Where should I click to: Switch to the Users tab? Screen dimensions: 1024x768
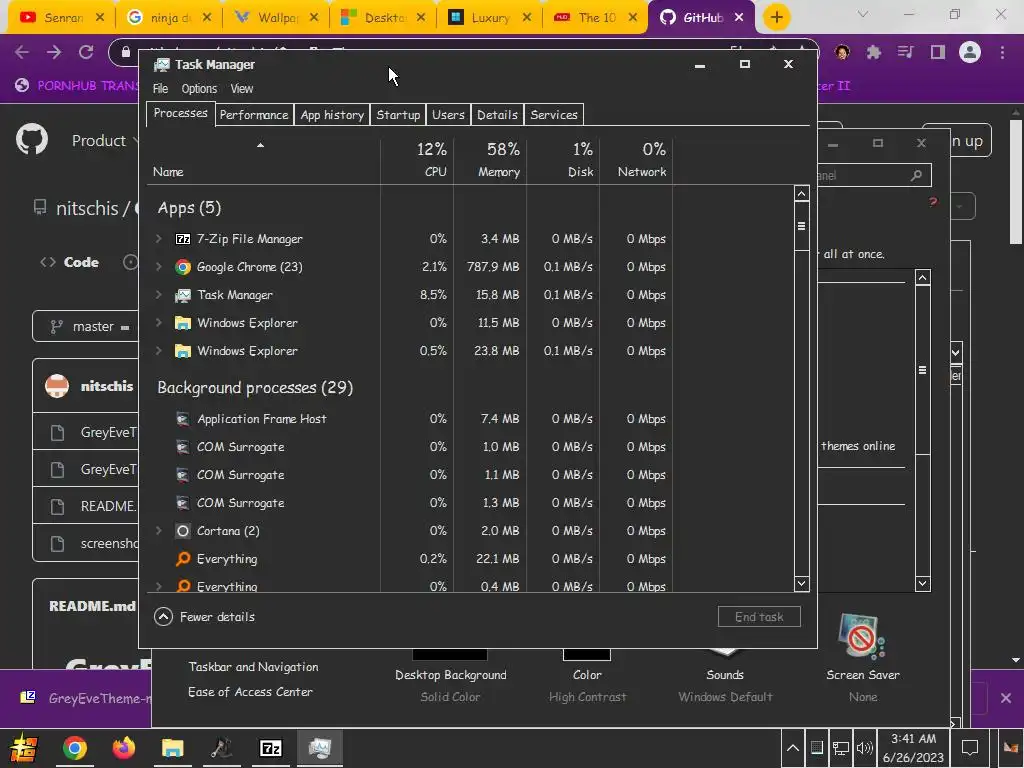pos(448,115)
